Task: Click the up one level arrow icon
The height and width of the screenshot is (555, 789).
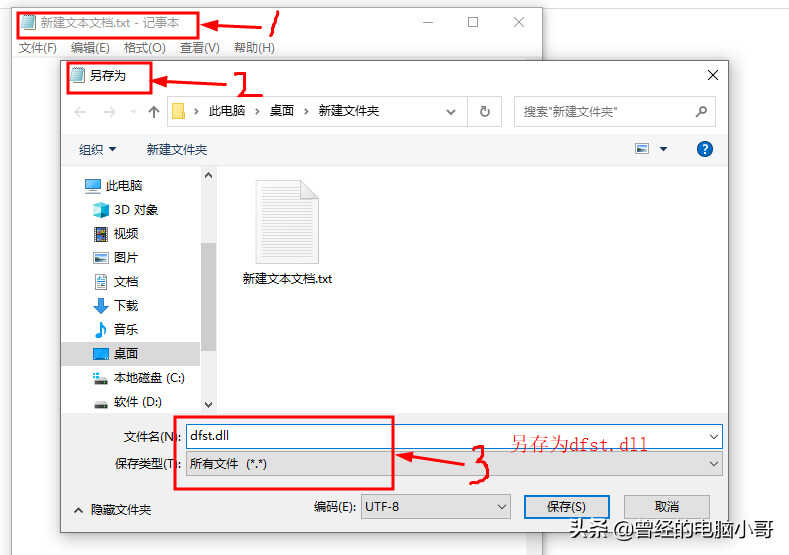Action: (x=154, y=112)
